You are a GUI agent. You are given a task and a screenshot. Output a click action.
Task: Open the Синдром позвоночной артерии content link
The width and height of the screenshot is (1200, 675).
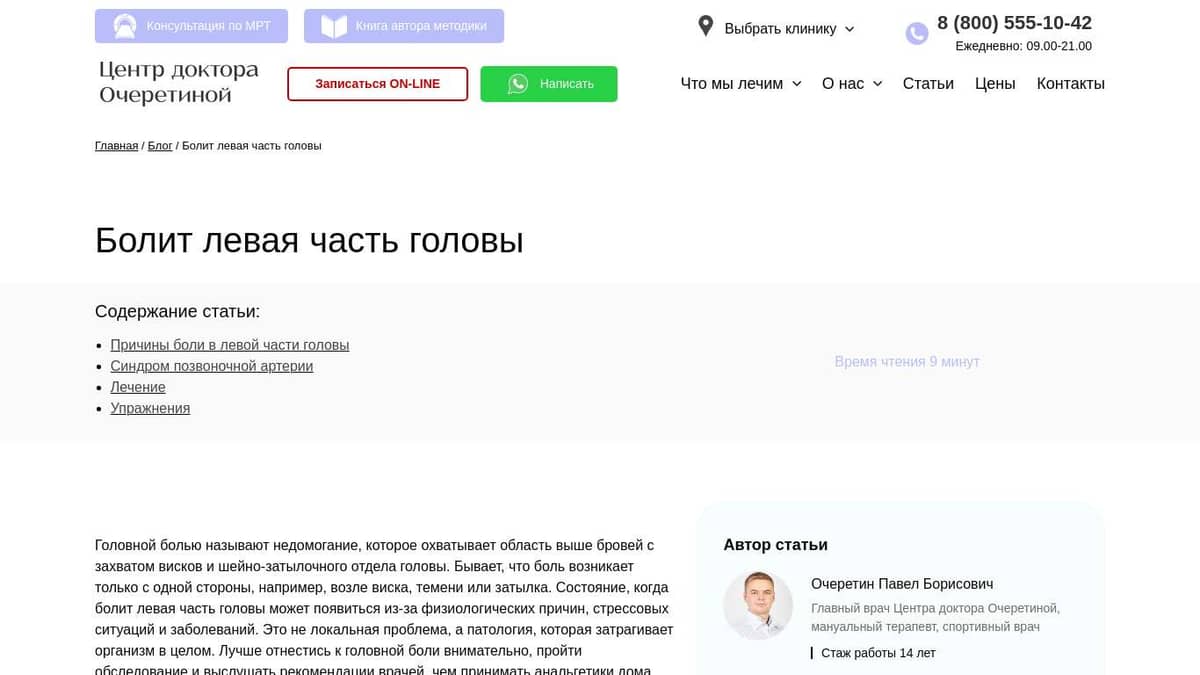(x=211, y=366)
